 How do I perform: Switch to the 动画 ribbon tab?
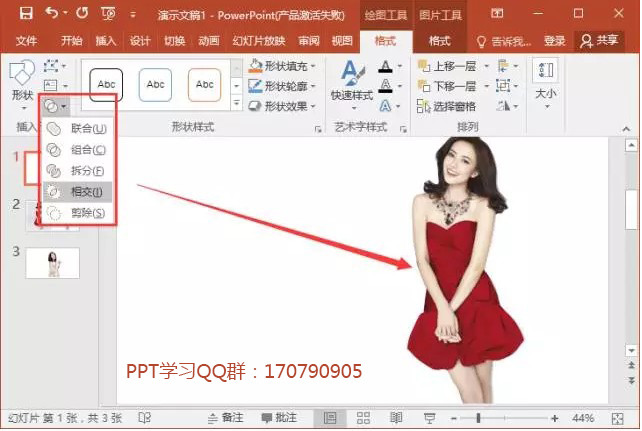tap(209, 41)
